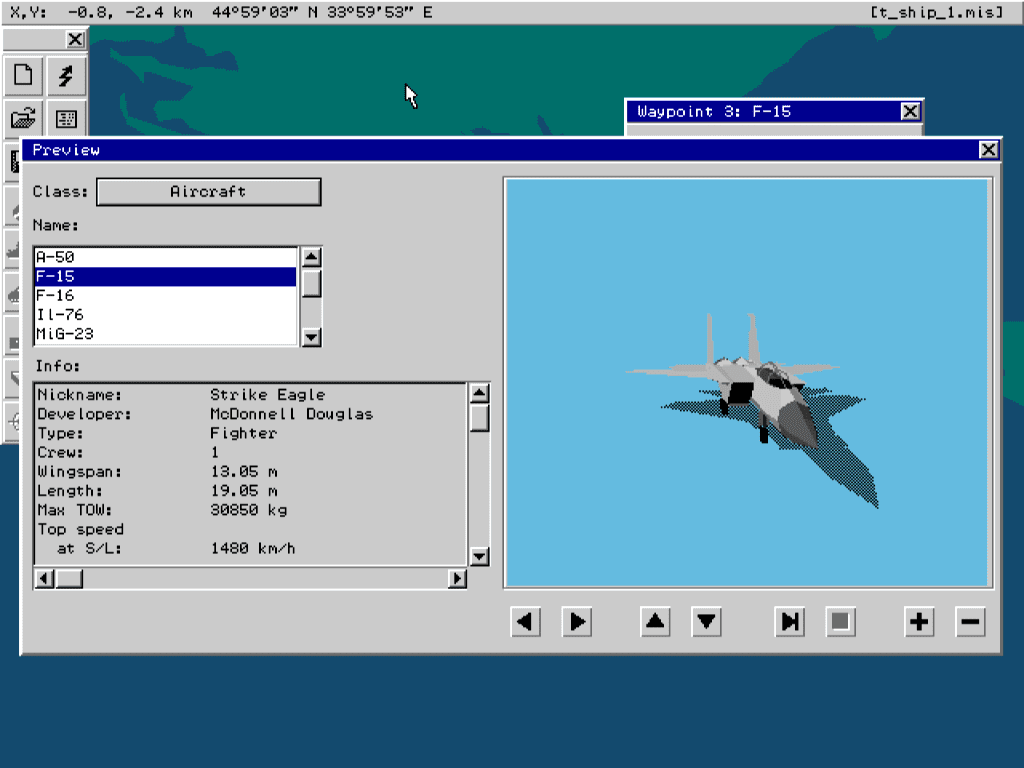Click Info panel scroll down arrow
Image resolution: width=1024 pixels, height=768 pixels.
pyautogui.click(x=479, y=556)
